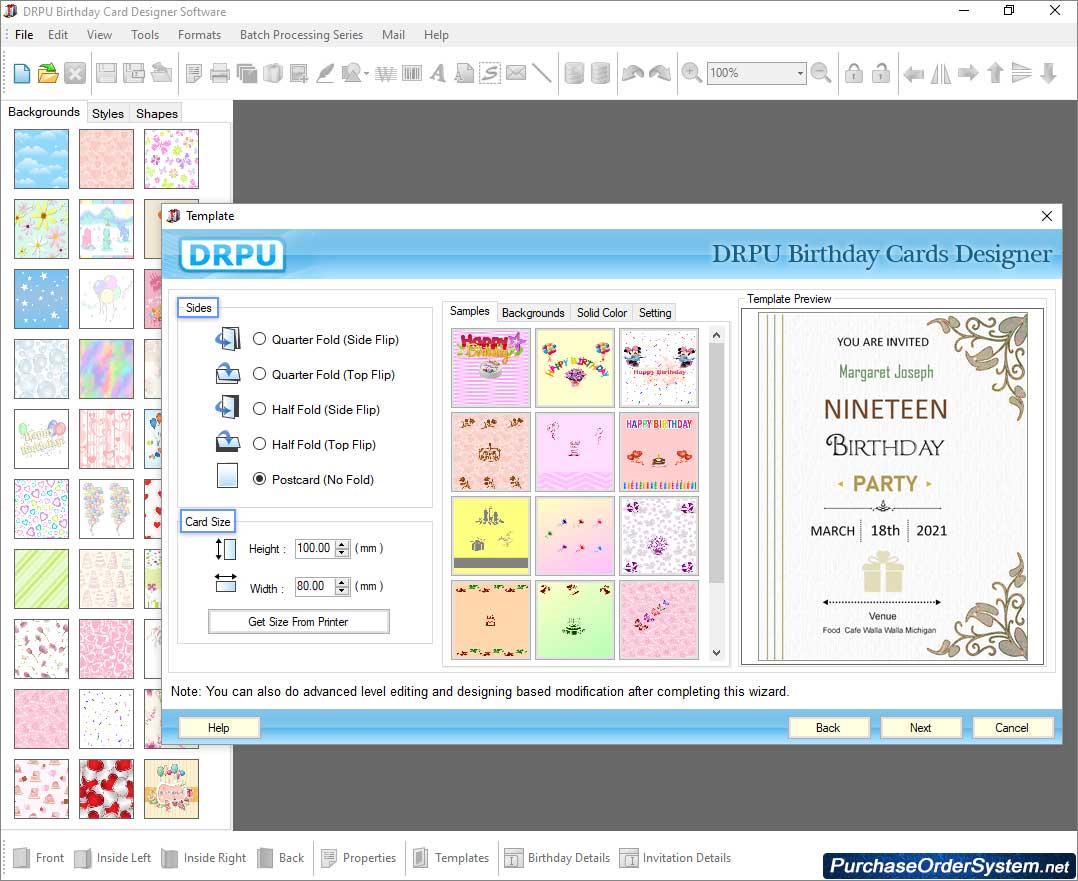The height and width of the screenshot is (881, 1078).
Task: Open the Inside Left side view
Action: 113,858
